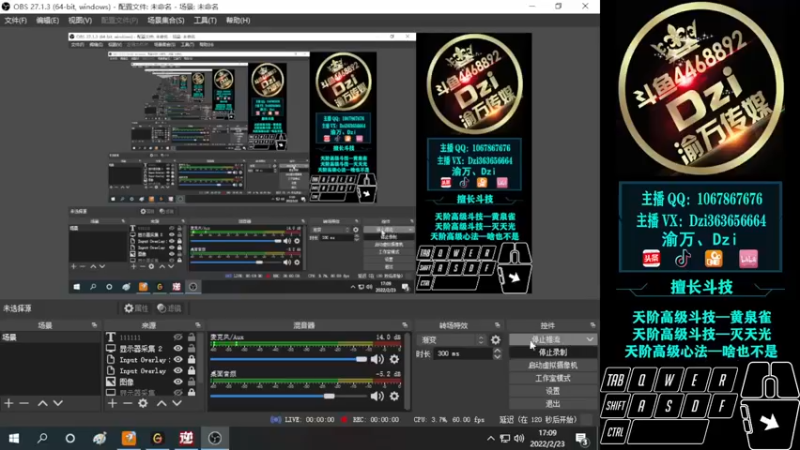Screen dimensions: 800x450
Task: Click the monitor icon beside 显示器采集 2
Action: click(110, 348)
